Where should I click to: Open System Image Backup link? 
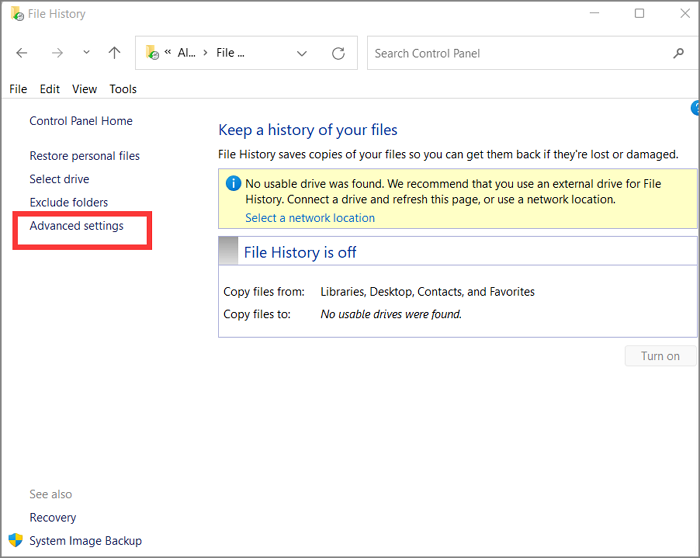tap(86, 541)
